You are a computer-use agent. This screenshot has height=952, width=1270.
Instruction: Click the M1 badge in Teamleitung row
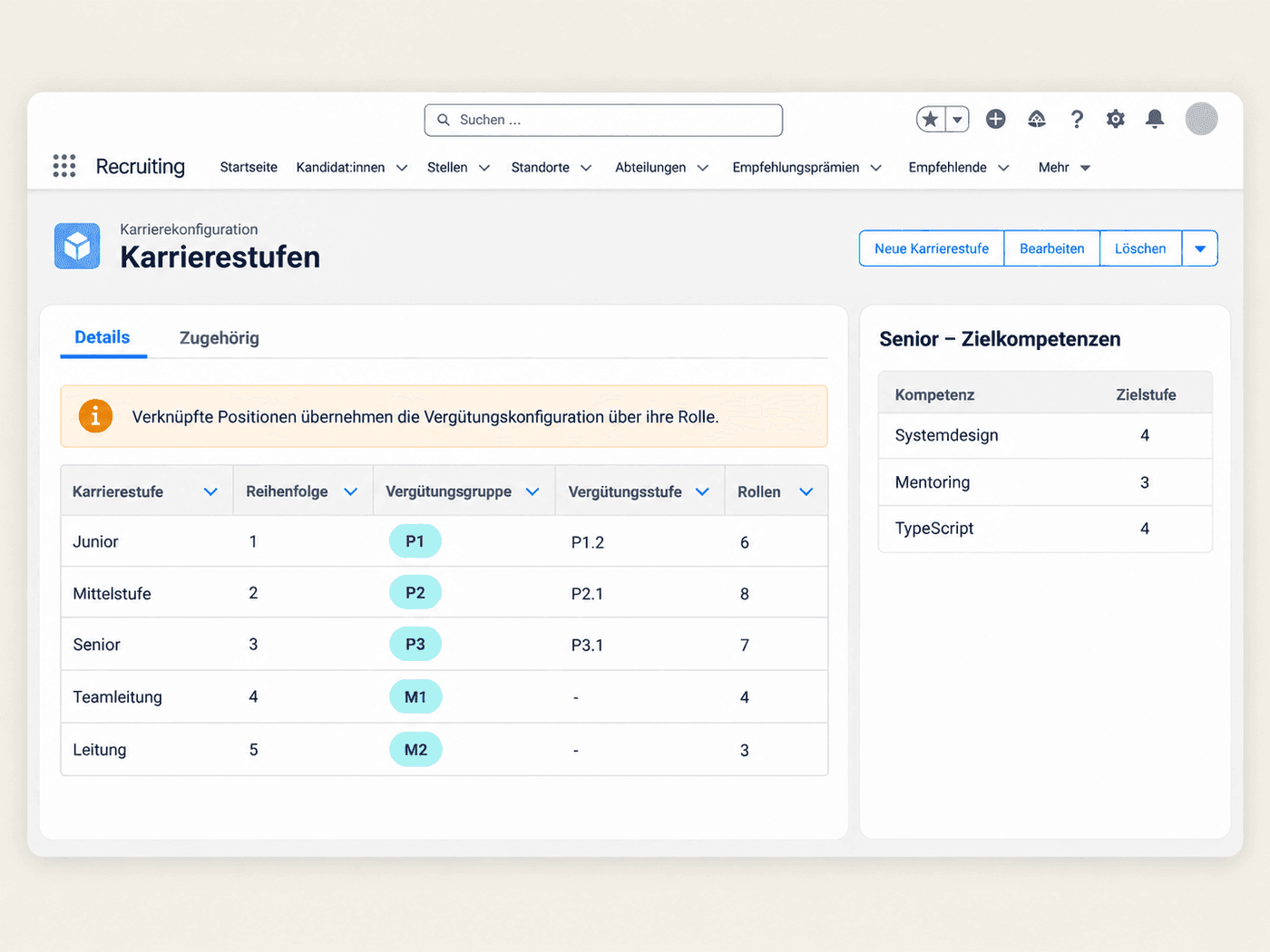pos(415,697)
